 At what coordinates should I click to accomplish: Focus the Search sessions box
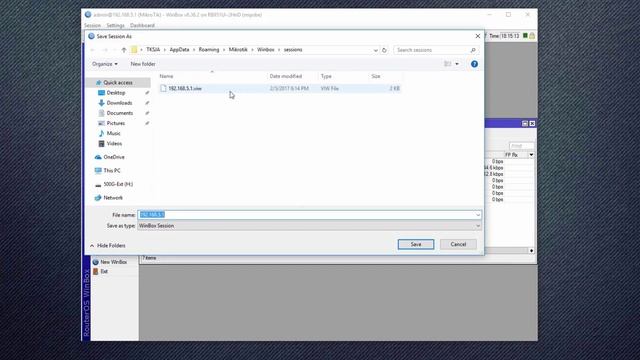click(432, 50)
